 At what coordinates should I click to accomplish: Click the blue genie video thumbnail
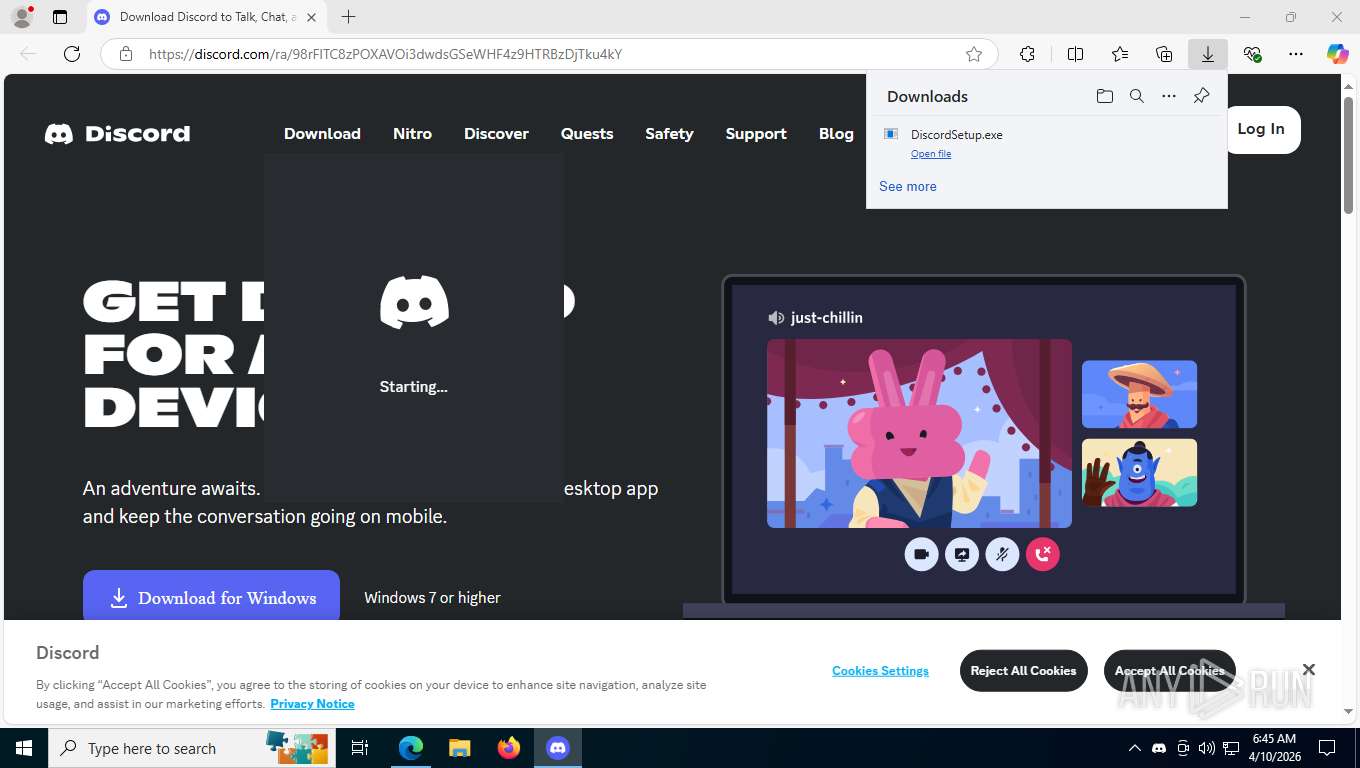(x=1139, y=473)
